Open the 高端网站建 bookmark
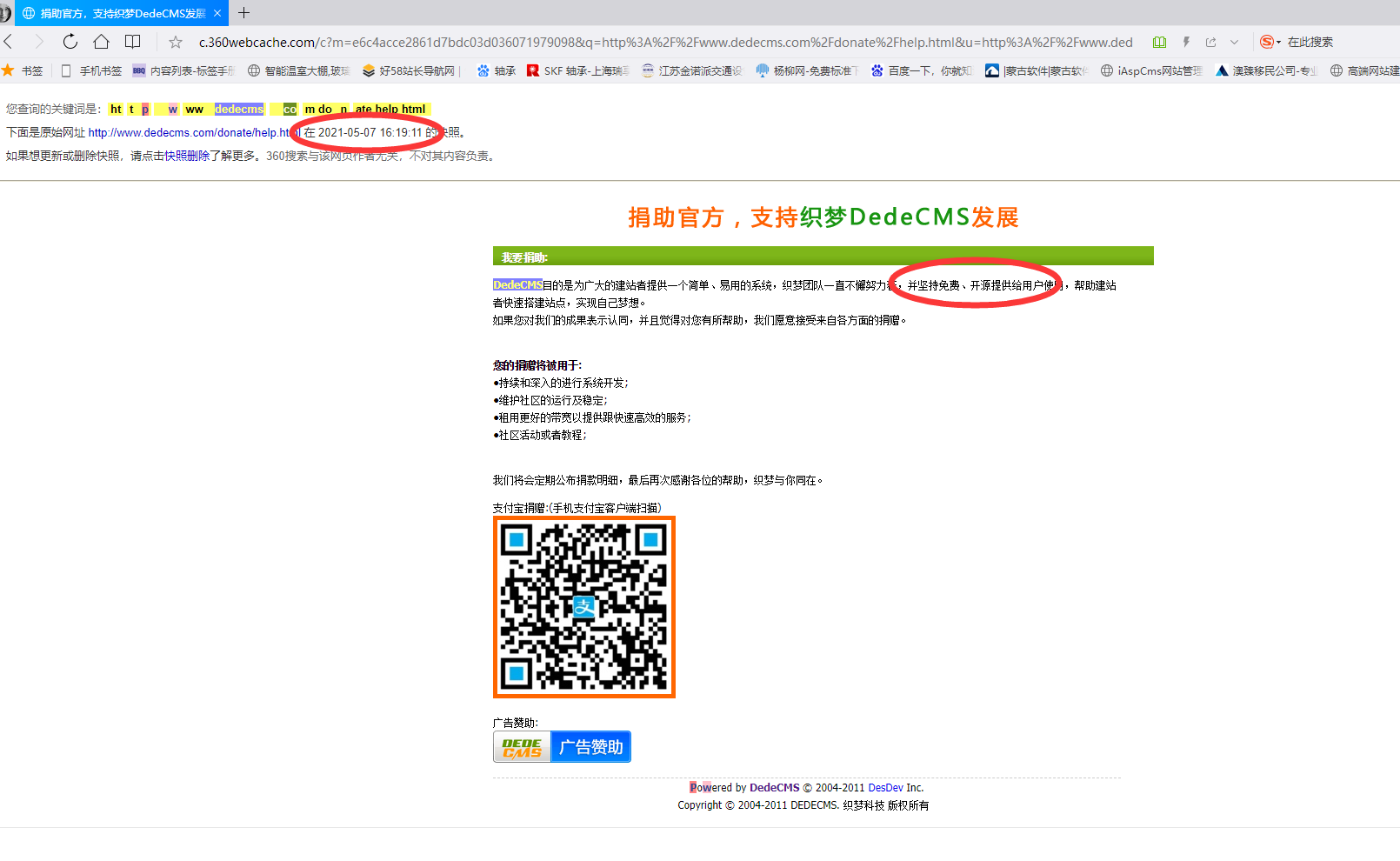The width and height of the screenshot is (1400, 861). pos(1365,70)
